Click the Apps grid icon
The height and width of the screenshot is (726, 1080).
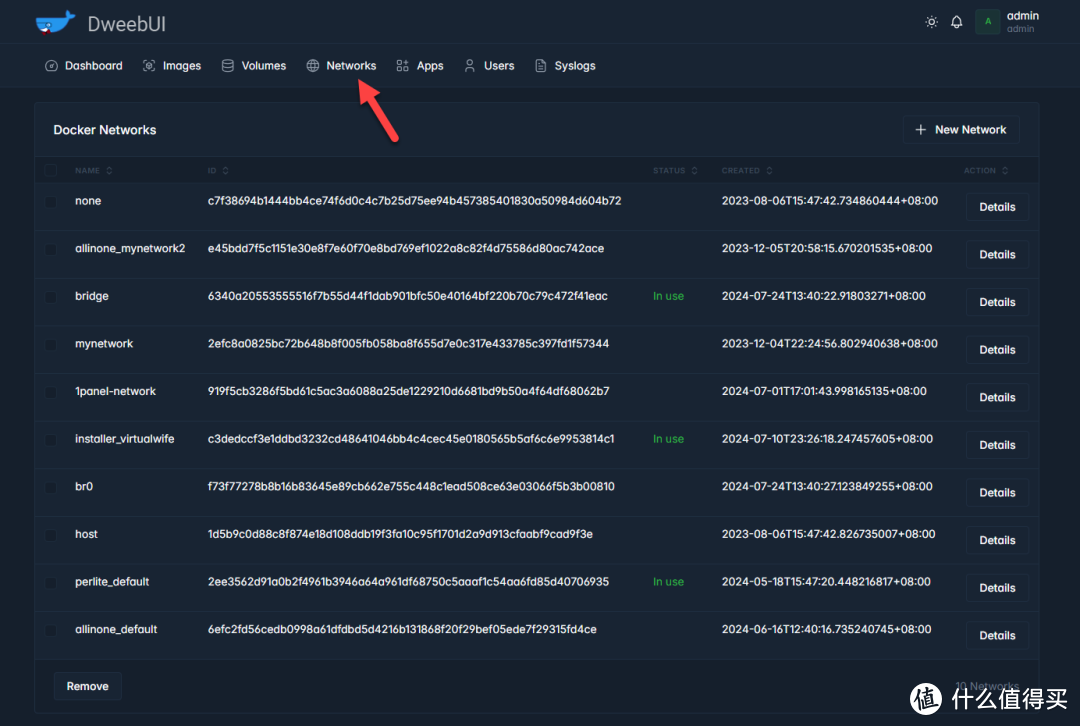[x=403, y=66]
